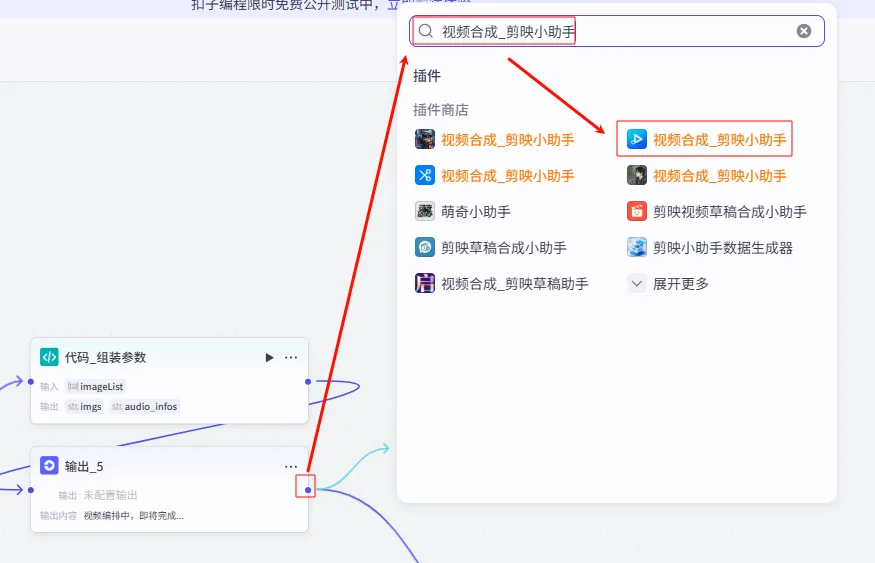Choose the 剪映小助手数据生成器 plugin icon
The width and height of the screenshot is (875, 563).
click(637, 247)
